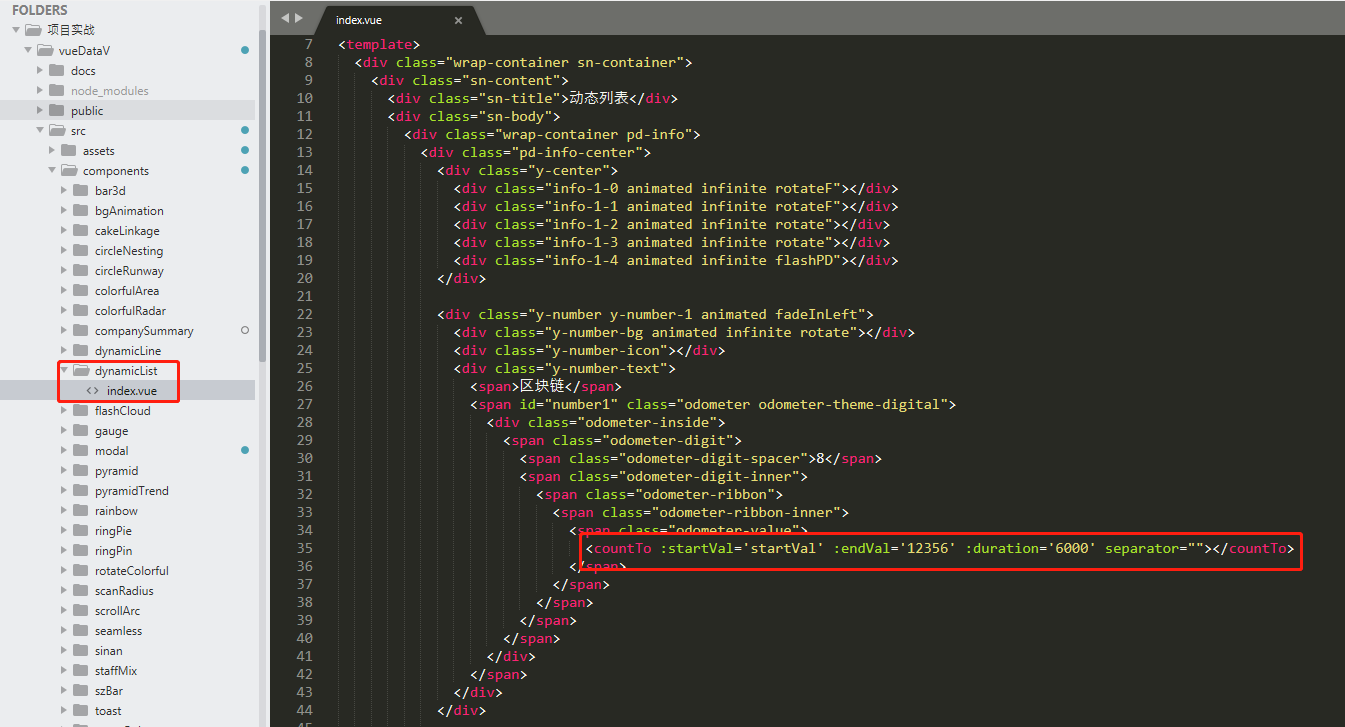Click the sinan folder icon
Image resolution: width=1345 pixels, height=727 pixels.
[80, 650]
